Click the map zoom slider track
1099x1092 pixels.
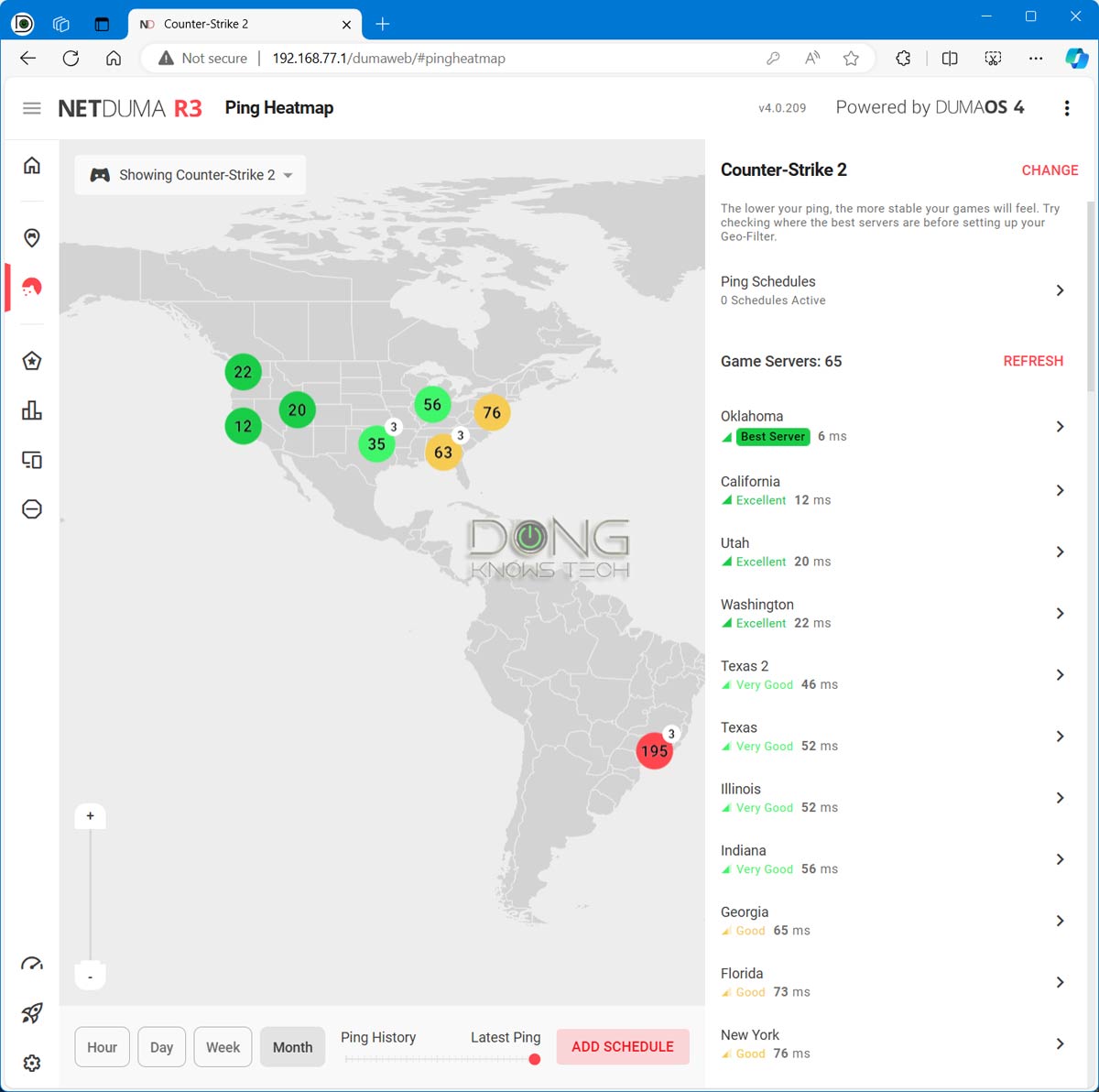pyautogui.click(x=90, y=896)
